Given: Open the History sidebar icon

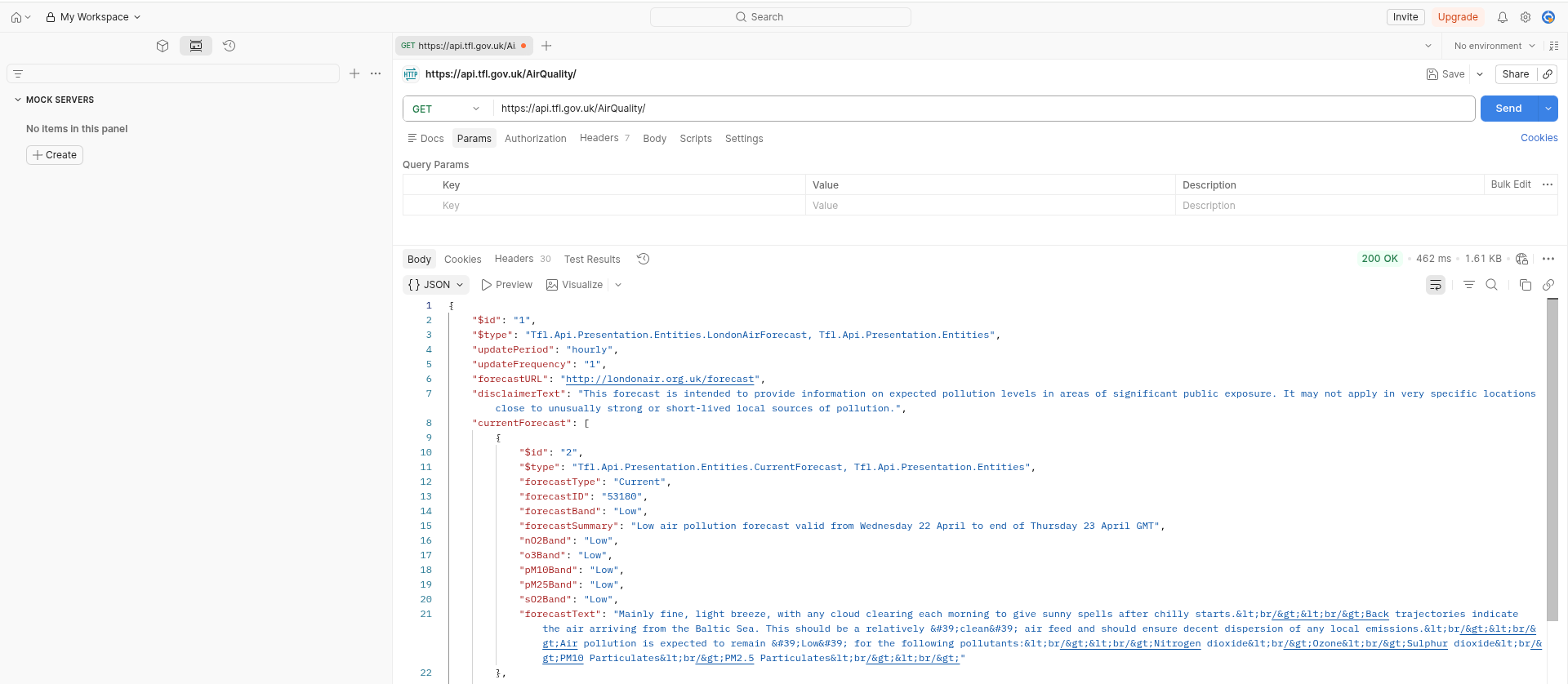Looking at the screenshot, I should tap(229, 46).
